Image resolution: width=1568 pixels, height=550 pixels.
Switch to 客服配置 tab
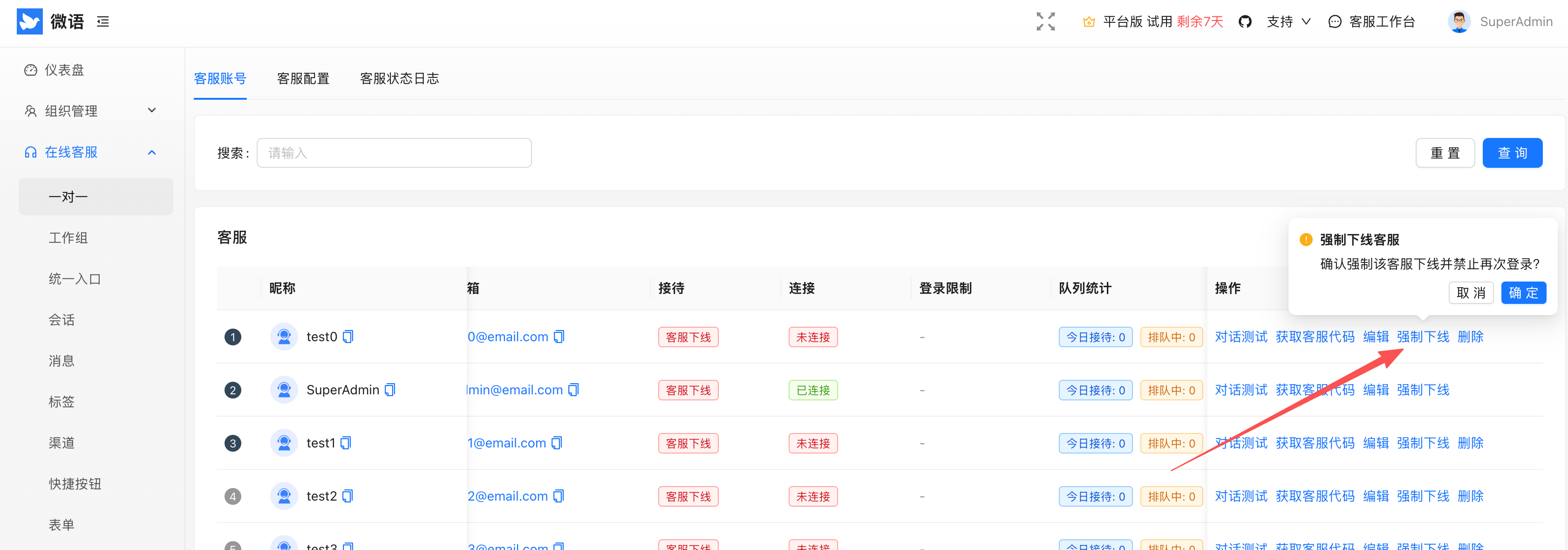[303, 79]
